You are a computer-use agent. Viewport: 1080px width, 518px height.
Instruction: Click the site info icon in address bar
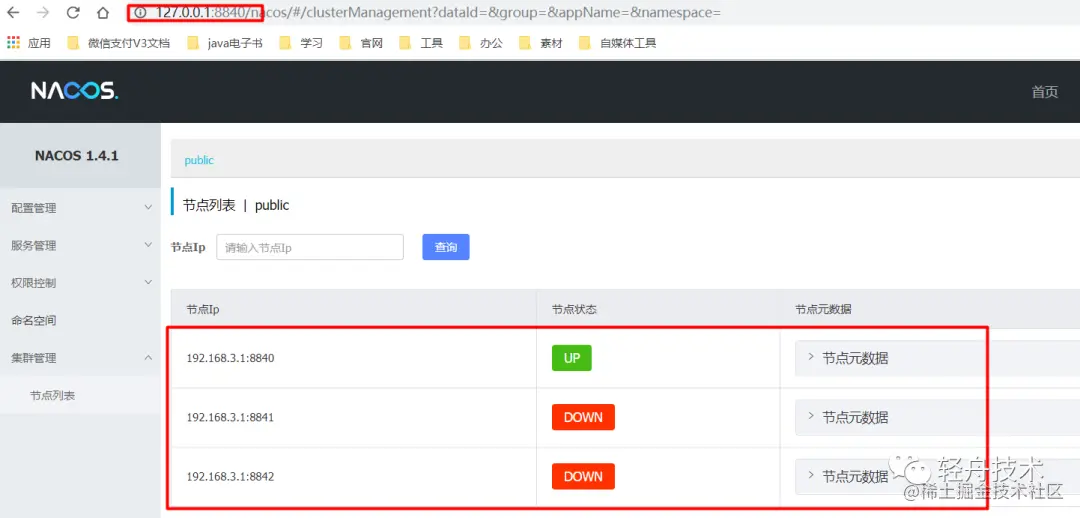tap(141, 12)
